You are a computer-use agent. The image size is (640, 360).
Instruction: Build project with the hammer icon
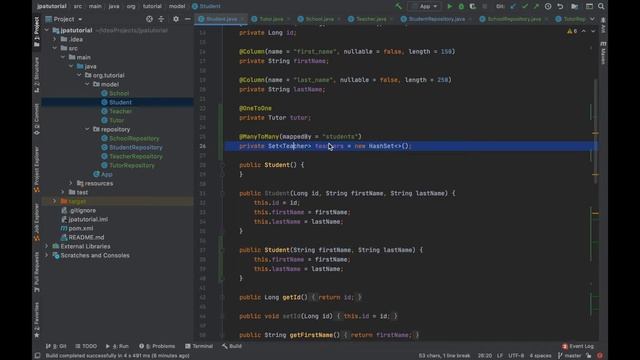(398, 6)
